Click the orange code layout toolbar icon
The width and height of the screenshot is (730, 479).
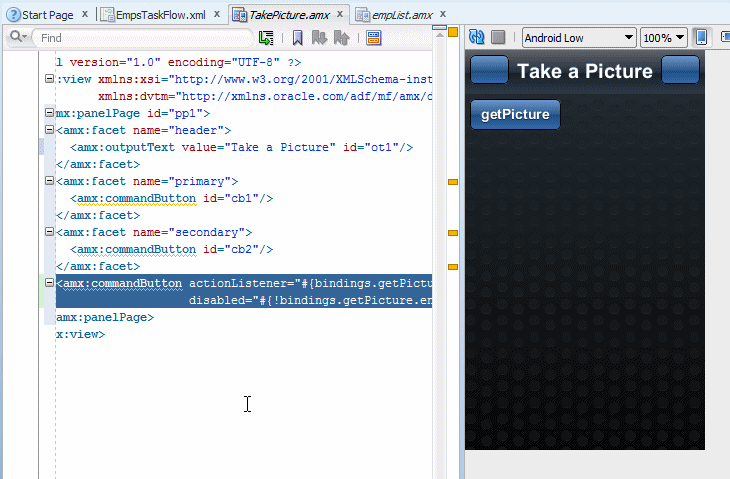[373, 38]
